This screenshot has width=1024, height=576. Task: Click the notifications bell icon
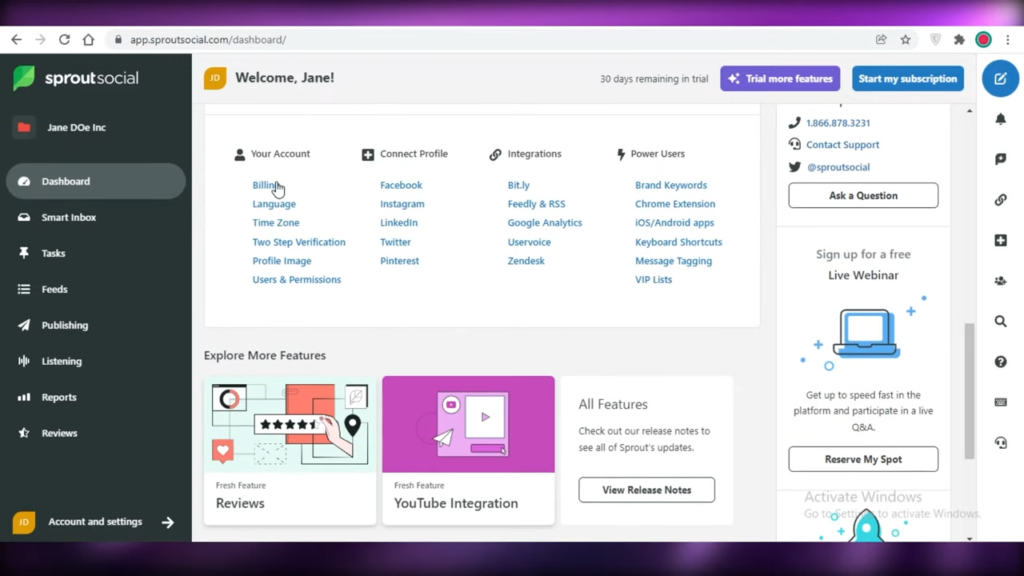[x=1000, y=118]
